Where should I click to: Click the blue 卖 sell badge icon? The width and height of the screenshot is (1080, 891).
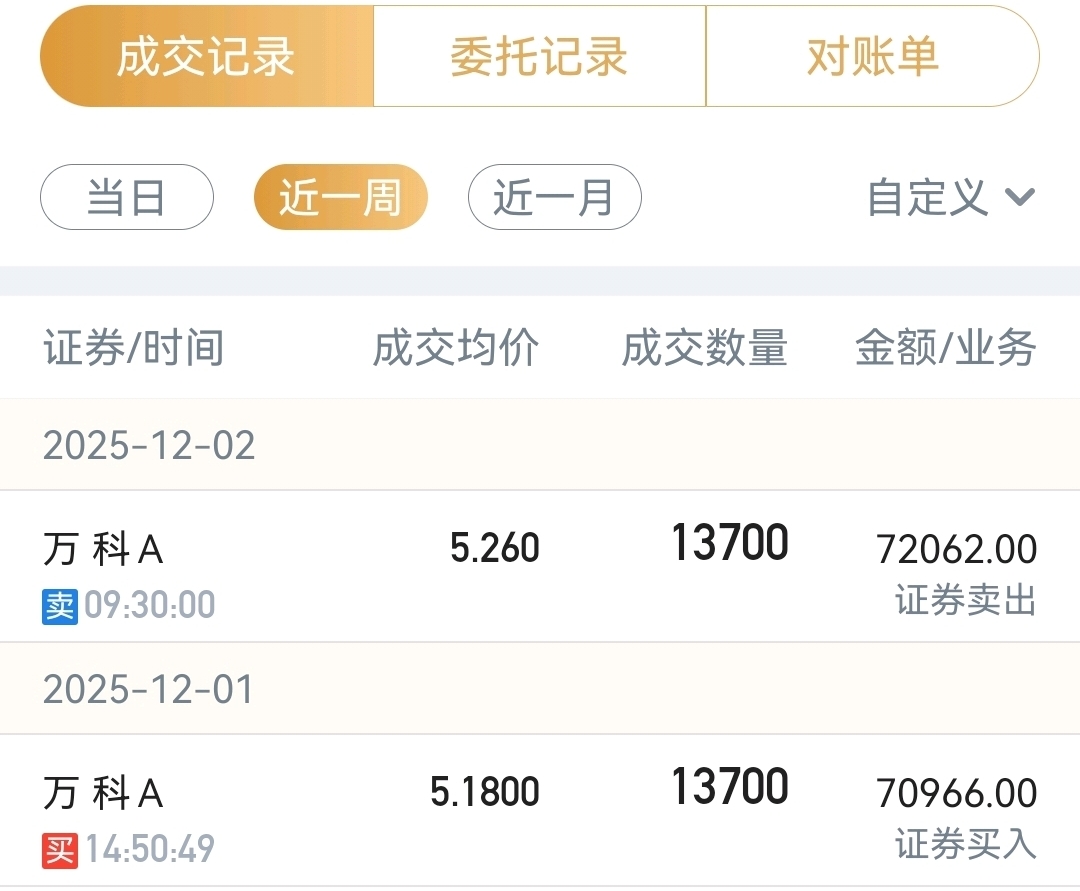tap(60, 606)
